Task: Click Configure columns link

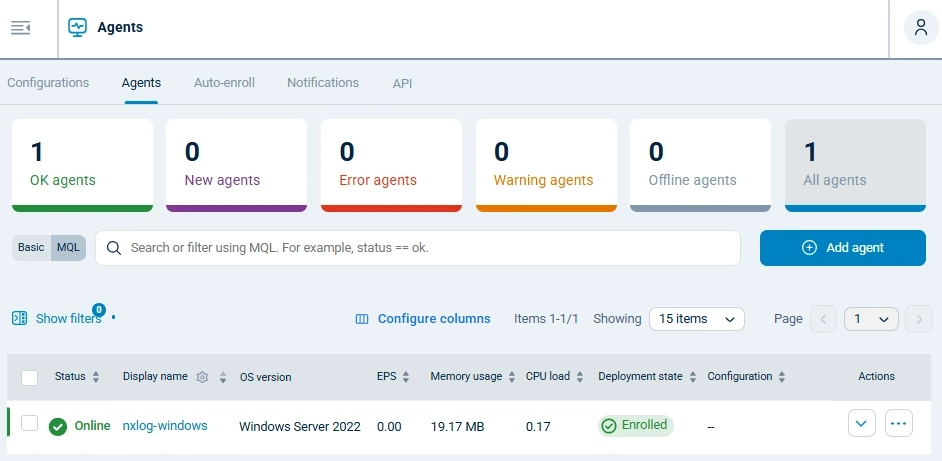Action: [x=434, y=319]
